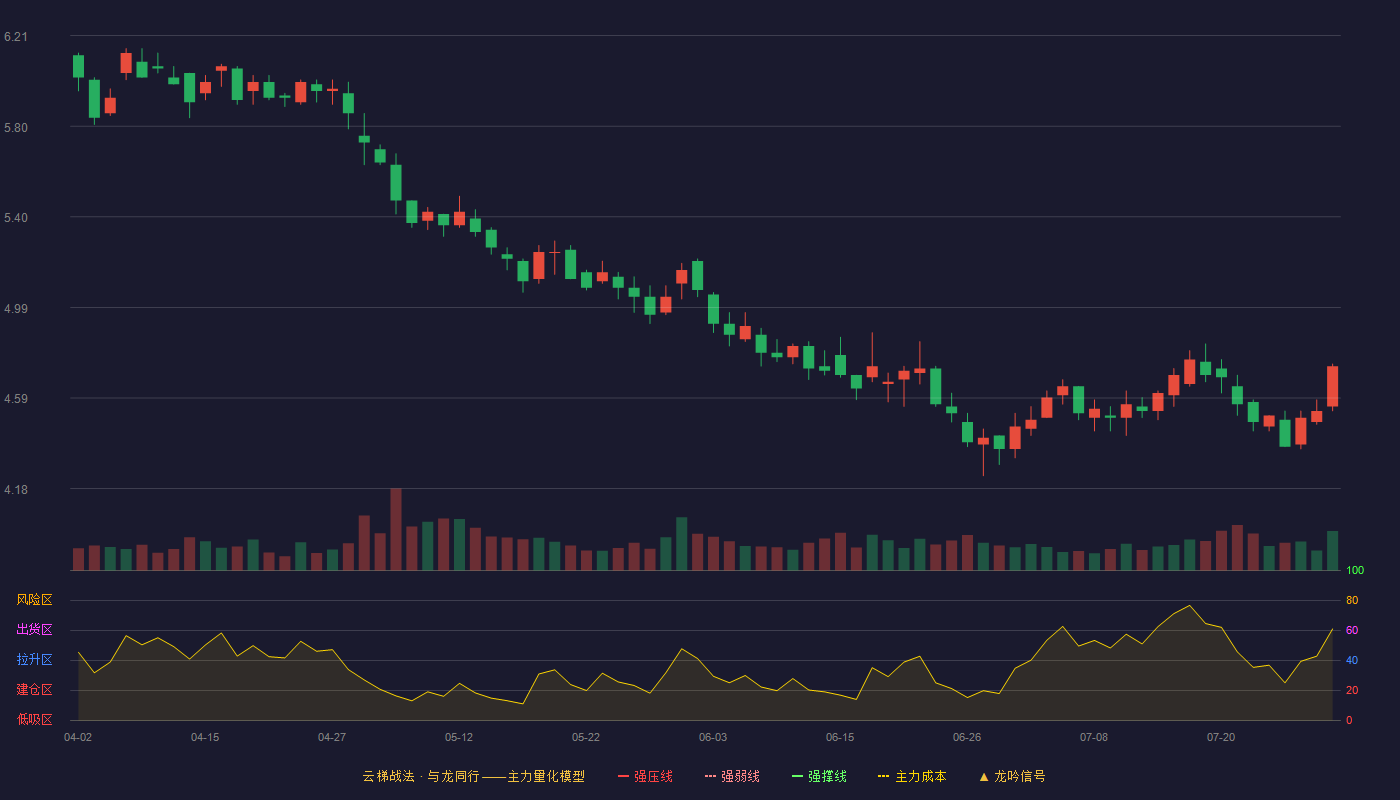The image size is (1400, 800).
Task: Click the pink dashed marker before 强弱线
Action: click(711, 776)
